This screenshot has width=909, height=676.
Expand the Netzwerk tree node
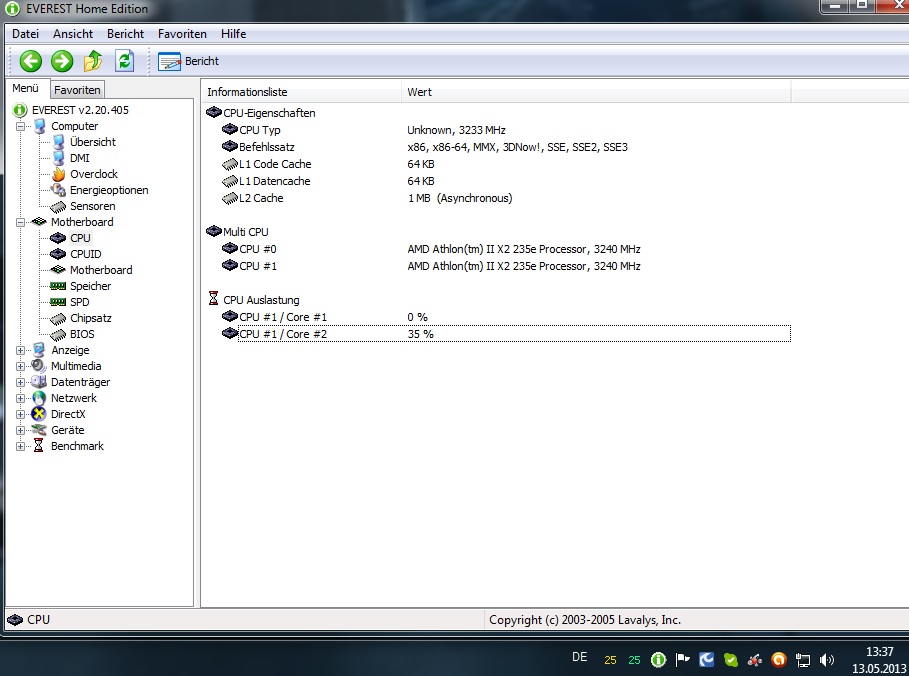[x=20, y=398]
